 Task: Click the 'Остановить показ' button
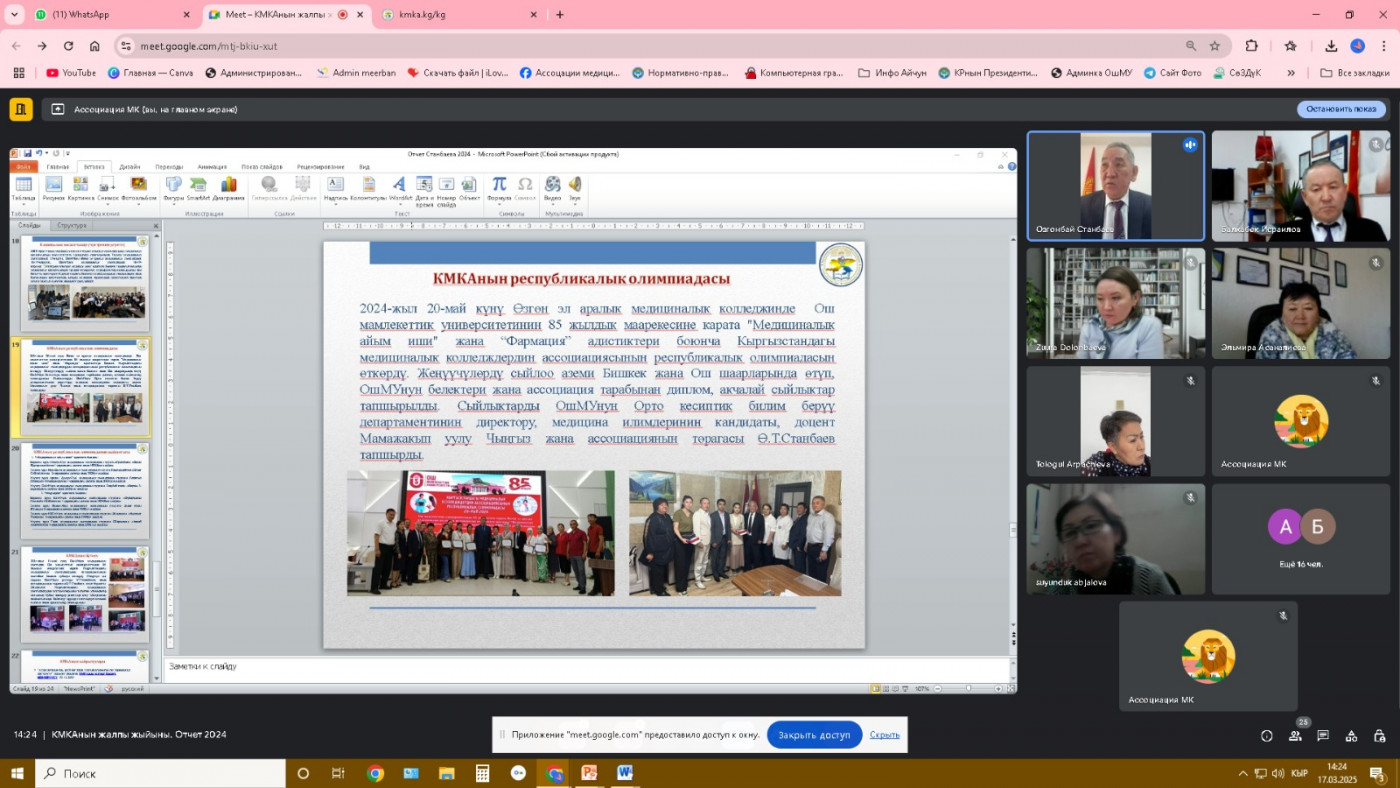(x=1341, y=109)
